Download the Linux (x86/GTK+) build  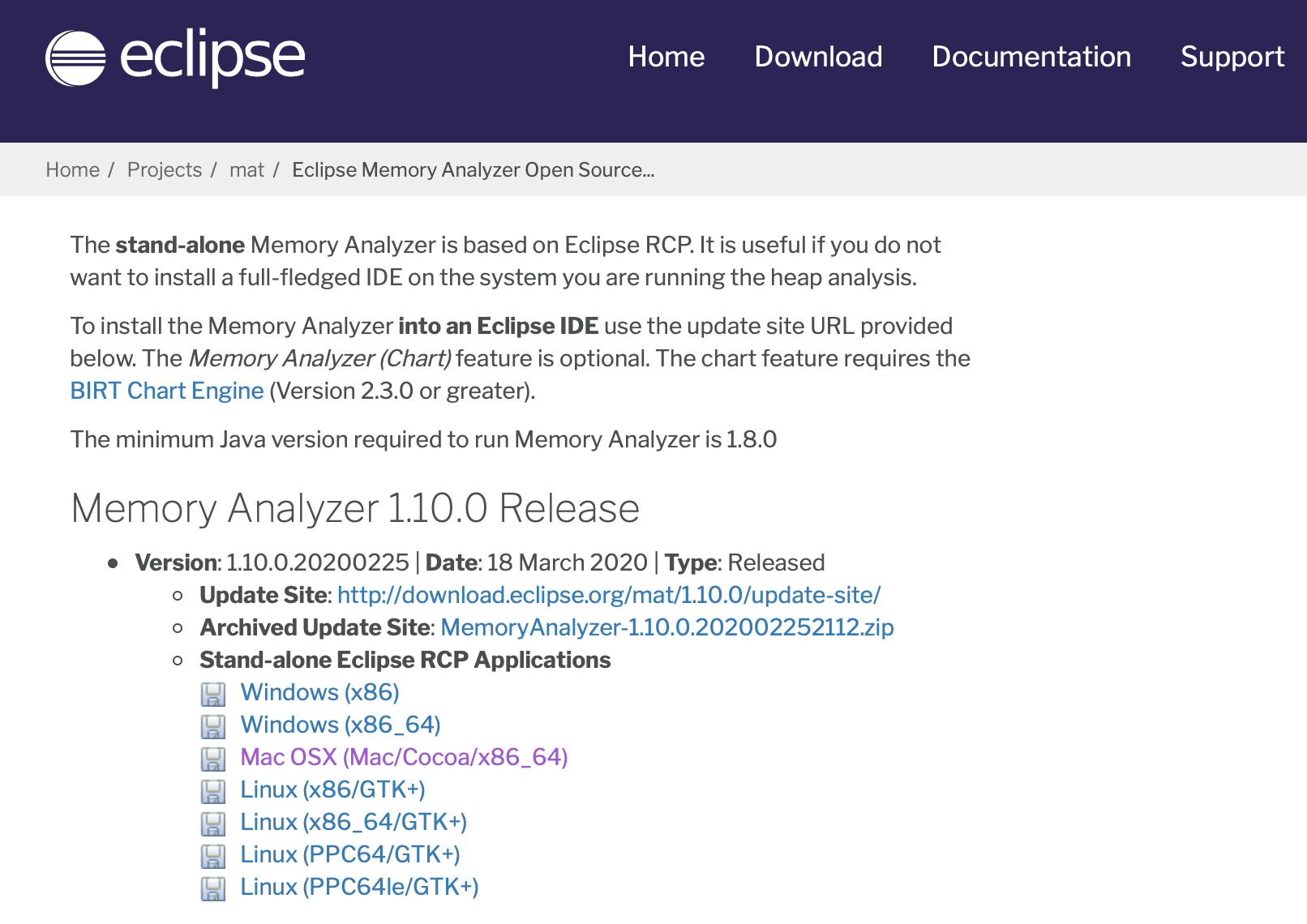pyautogui.click(x=333, y=789)
